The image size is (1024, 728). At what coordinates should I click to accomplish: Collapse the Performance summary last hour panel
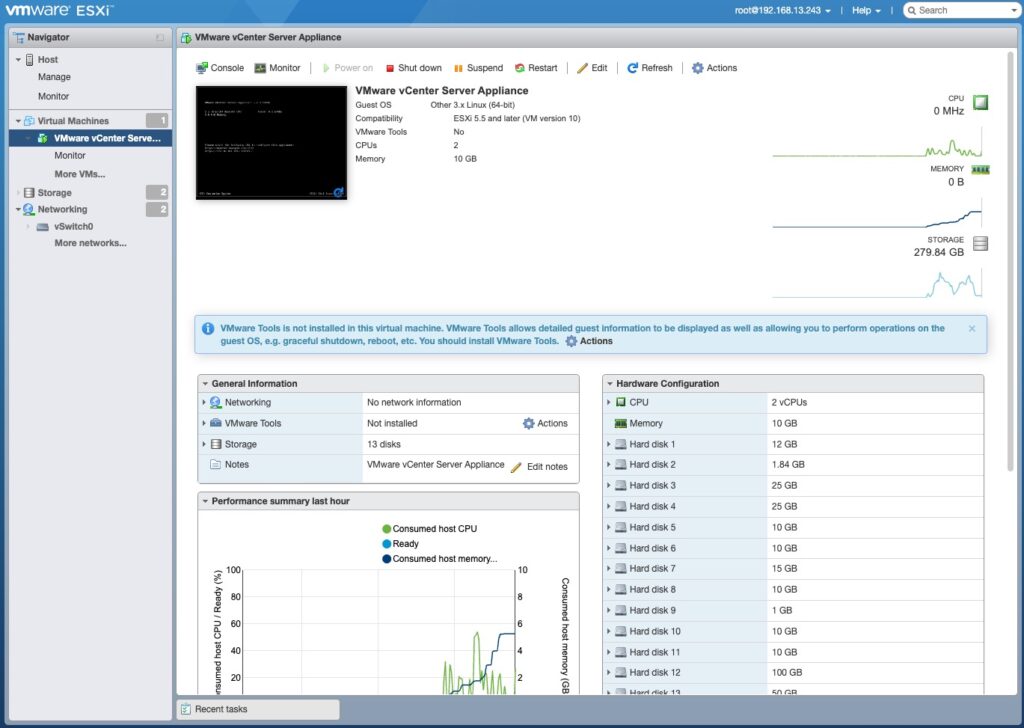205,501
